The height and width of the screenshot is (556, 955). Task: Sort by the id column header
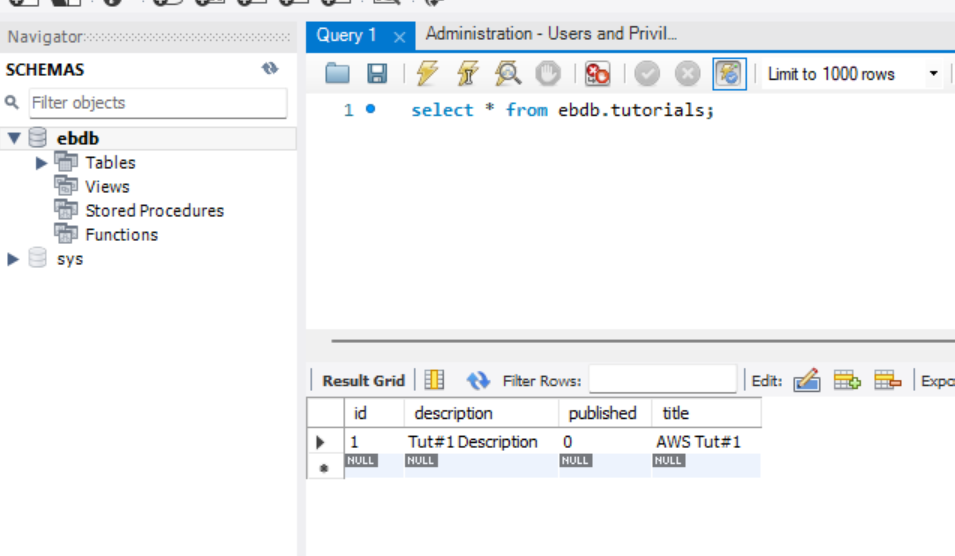pyautogui.click(x=373, y=413)
